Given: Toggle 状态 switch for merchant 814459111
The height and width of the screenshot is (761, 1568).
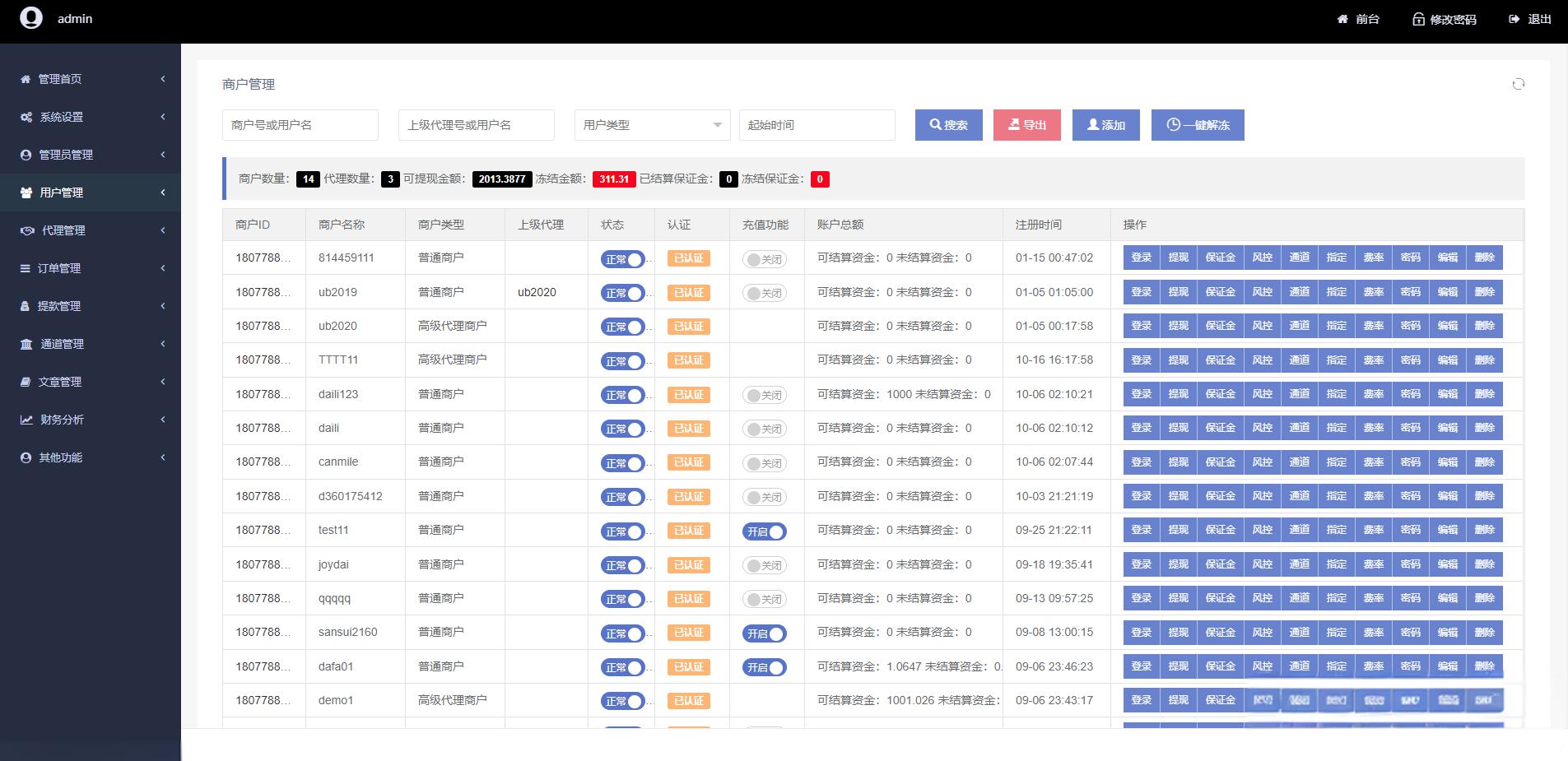Looking at the screenshot, I should 623,259.
